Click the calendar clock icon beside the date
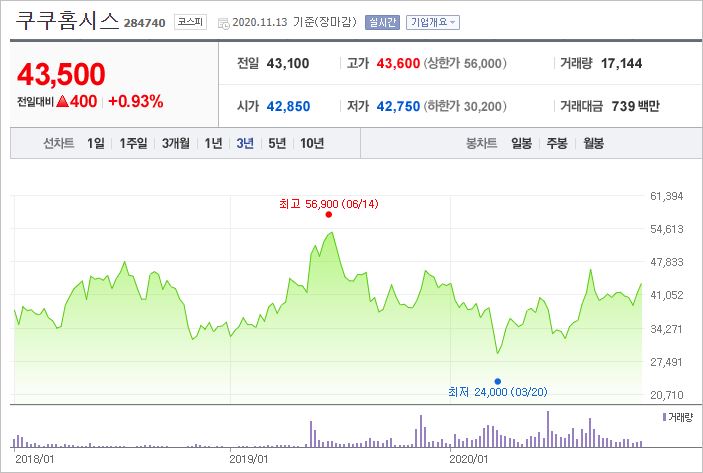The image size is (703, 473). point(223,23)
